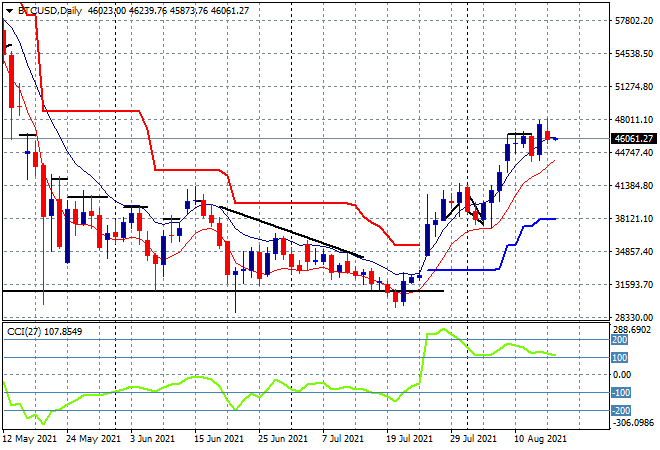660x450 pixels.
Task: Click the current price label 46061.27
Action: click(x=634, y=138)
